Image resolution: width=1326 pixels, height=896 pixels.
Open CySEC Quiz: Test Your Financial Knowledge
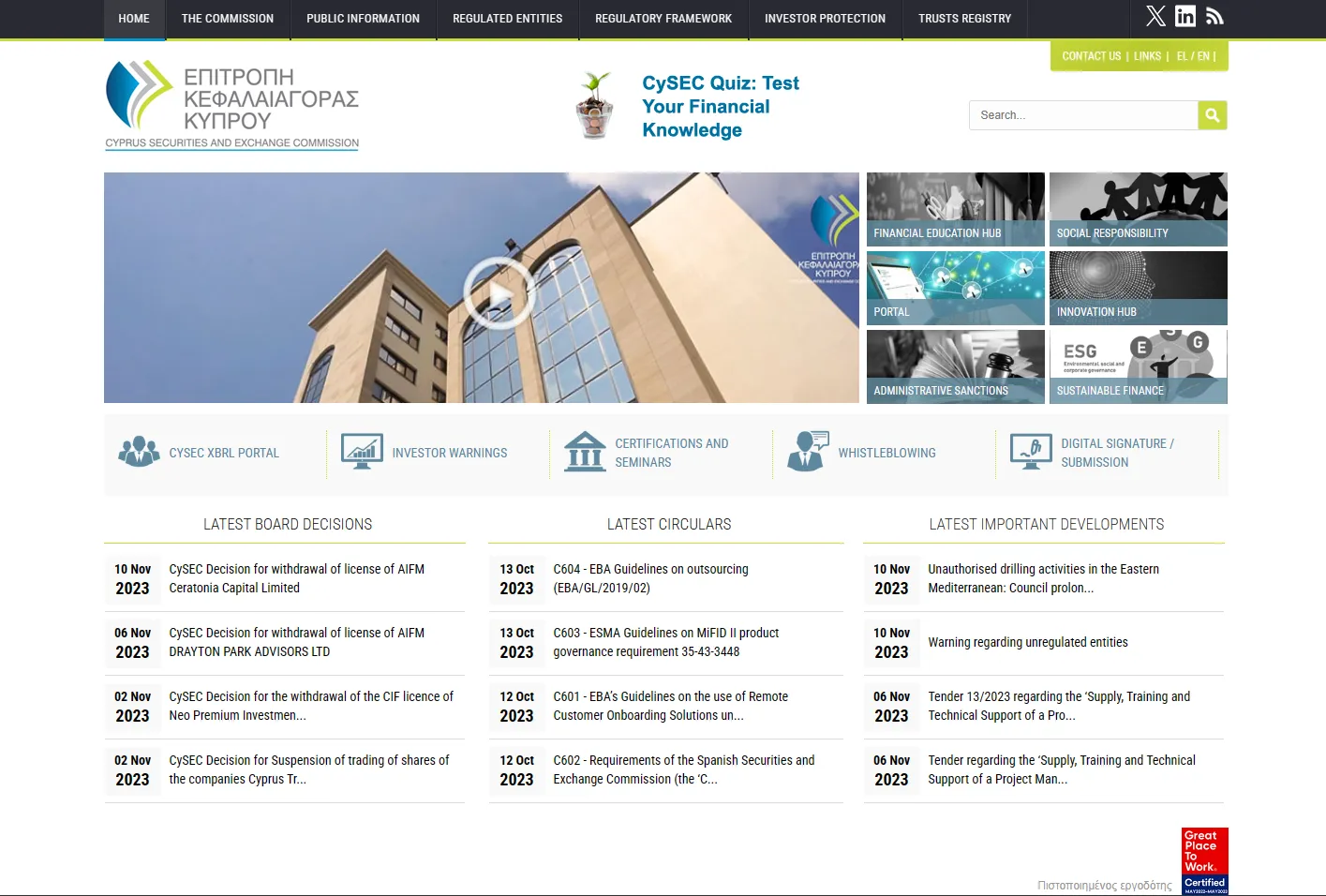(721, 107)
